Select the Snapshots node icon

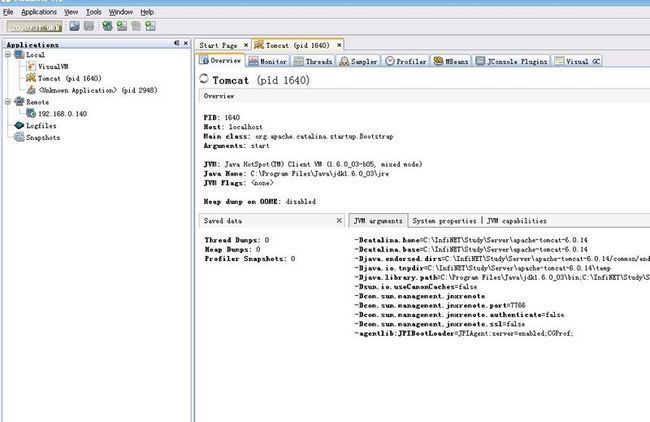(x=19, y=137)
